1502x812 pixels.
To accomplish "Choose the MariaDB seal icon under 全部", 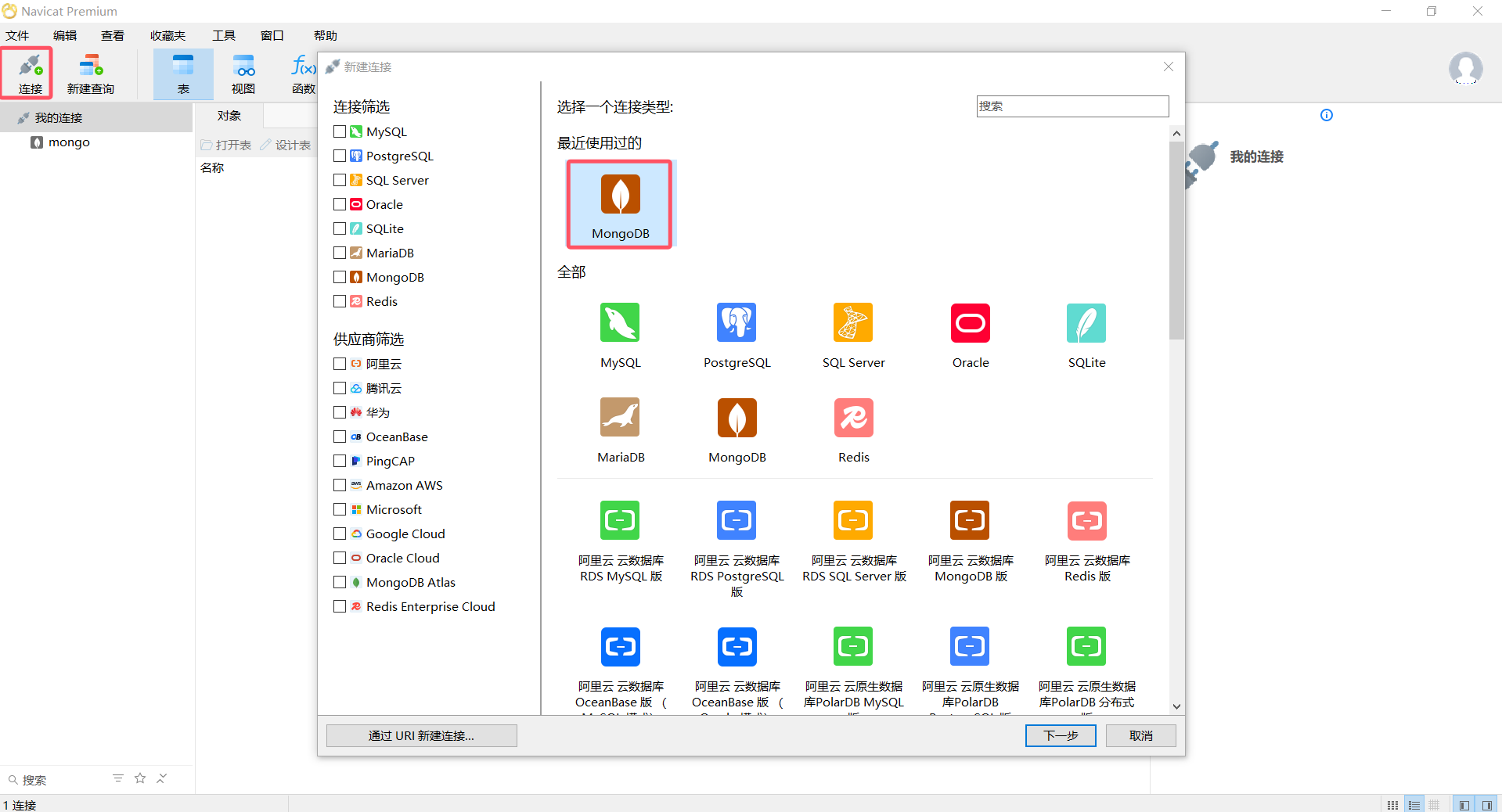I will click(620, 417).
